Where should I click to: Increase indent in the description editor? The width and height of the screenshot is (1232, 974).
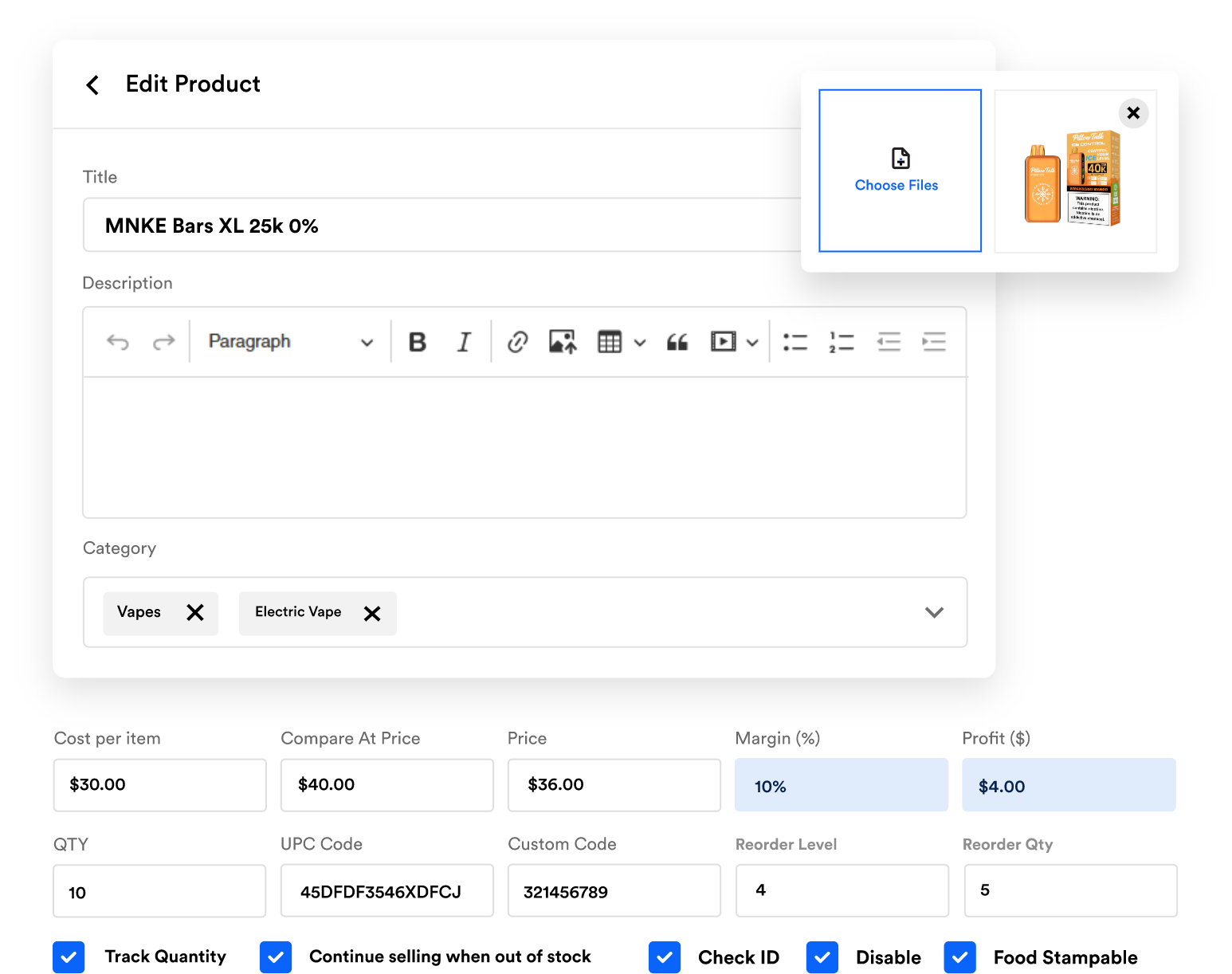pyautogui.click(x=933, y=342)
